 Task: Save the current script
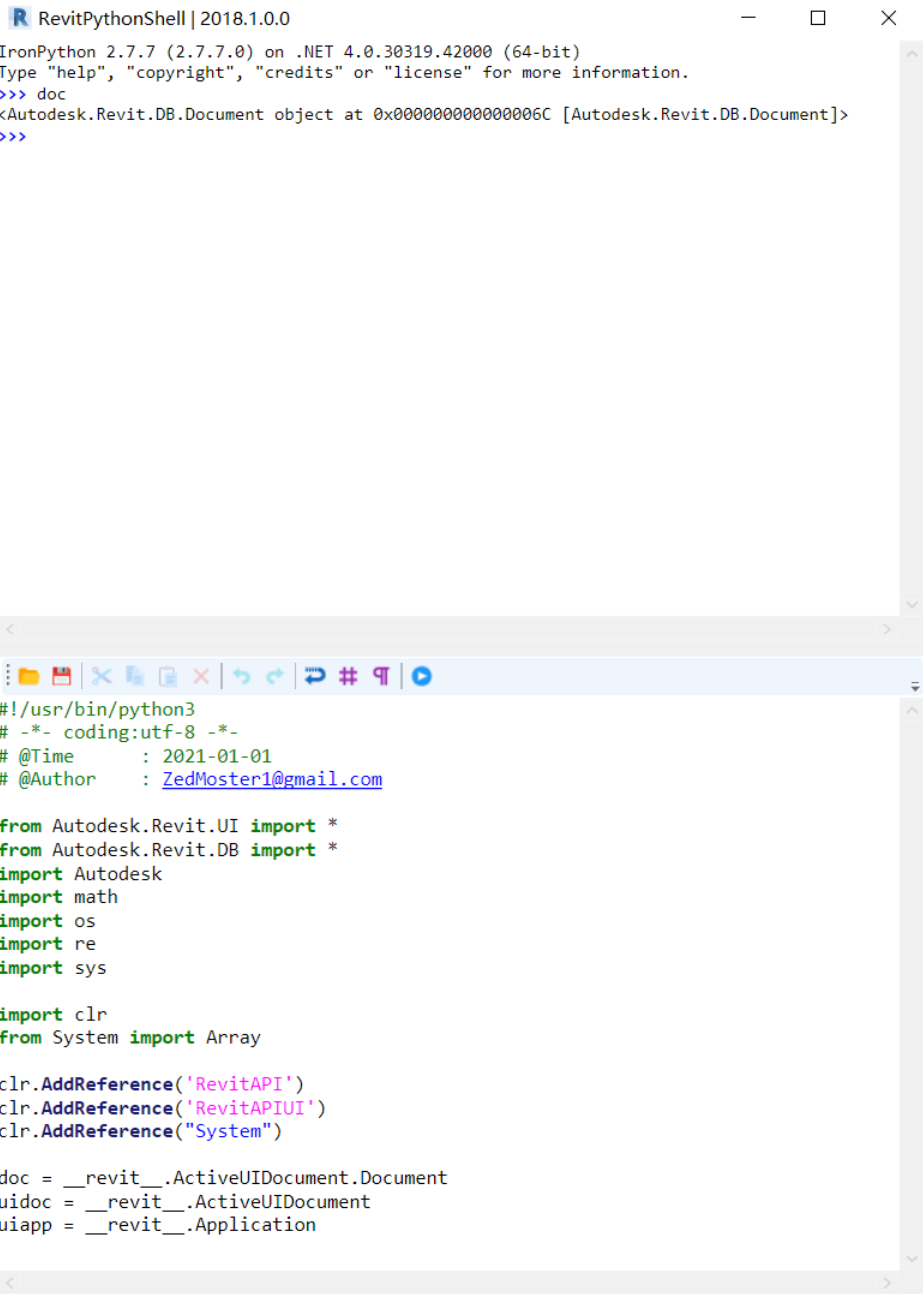(60, 676)
